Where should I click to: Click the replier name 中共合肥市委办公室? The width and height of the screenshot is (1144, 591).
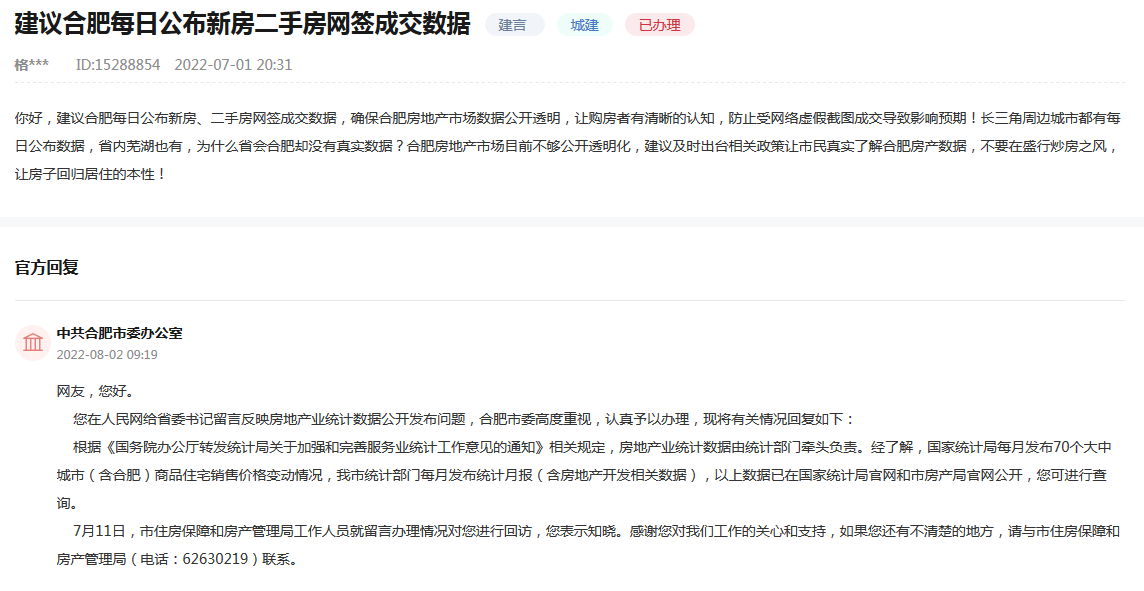coord(120,333)
